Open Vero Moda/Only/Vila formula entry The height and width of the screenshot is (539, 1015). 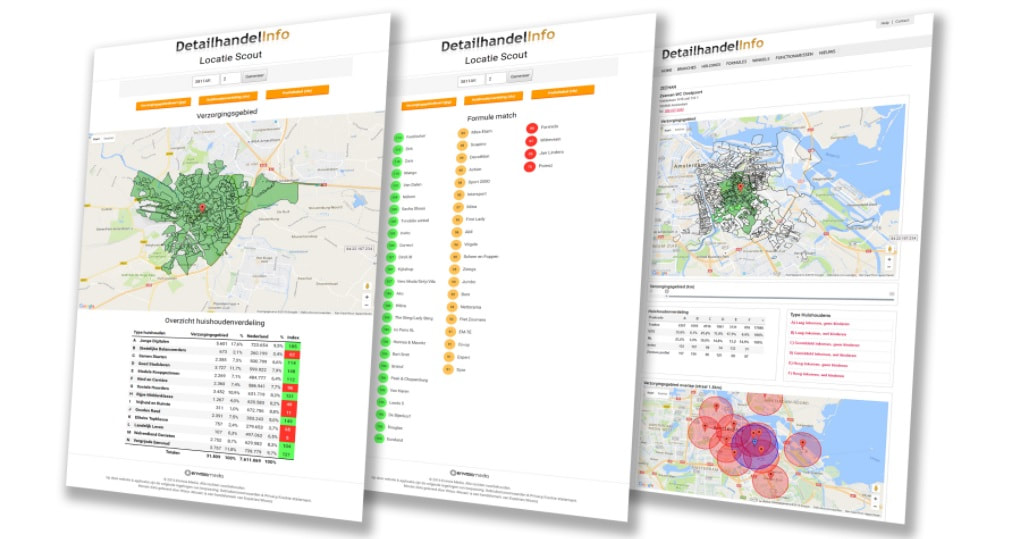pyautogui.click(x=416, y=281)
